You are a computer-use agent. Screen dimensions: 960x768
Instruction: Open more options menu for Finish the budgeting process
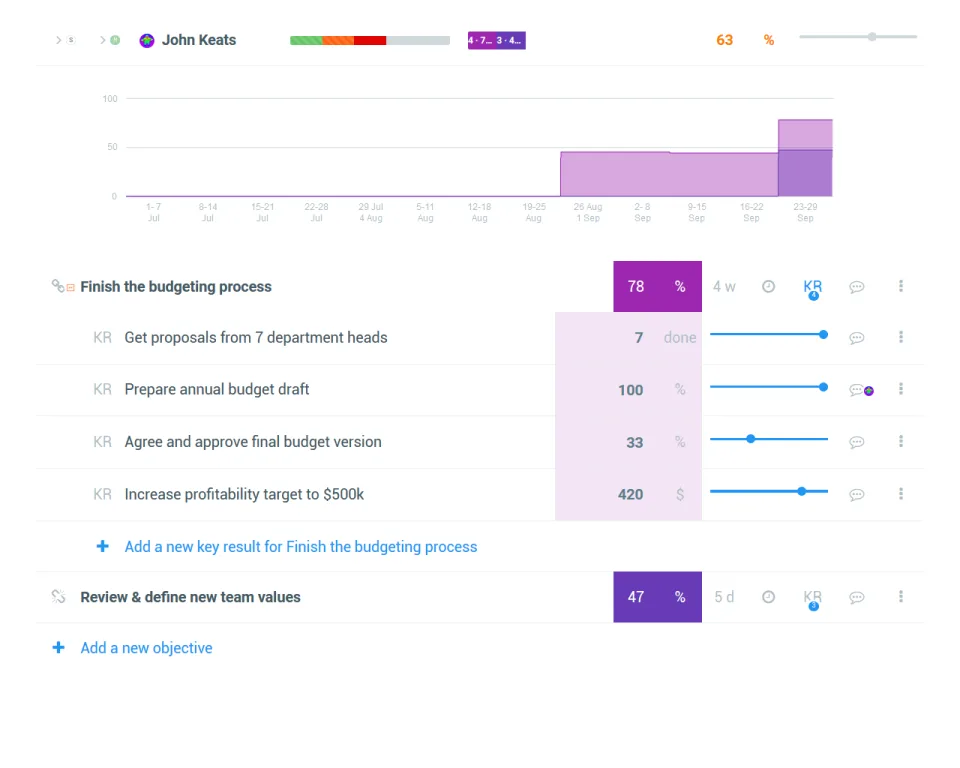point(901,286)
